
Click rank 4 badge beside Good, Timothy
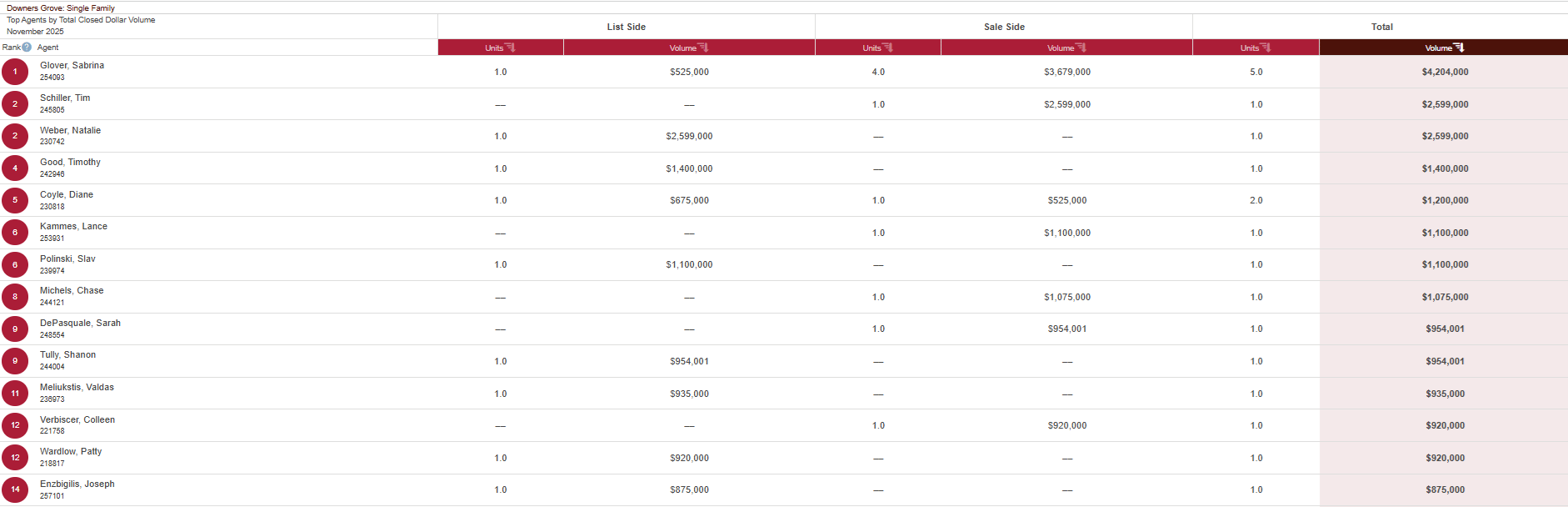click(x=15, y=168)
